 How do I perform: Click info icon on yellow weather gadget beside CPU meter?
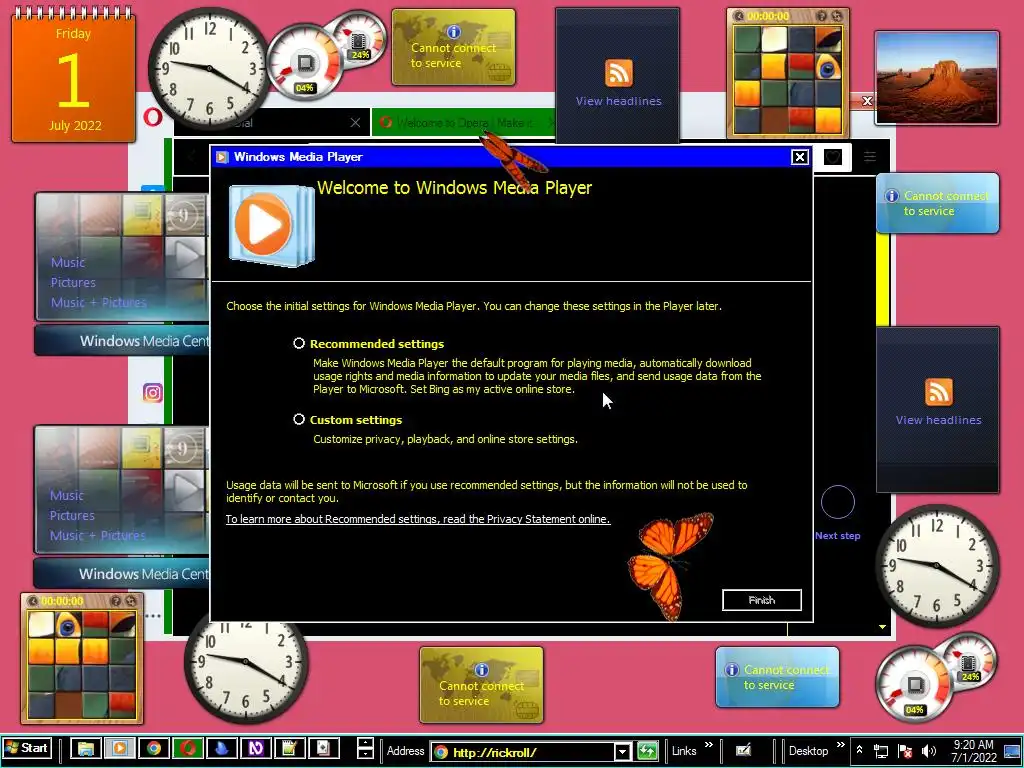click(x=454, y=31)
